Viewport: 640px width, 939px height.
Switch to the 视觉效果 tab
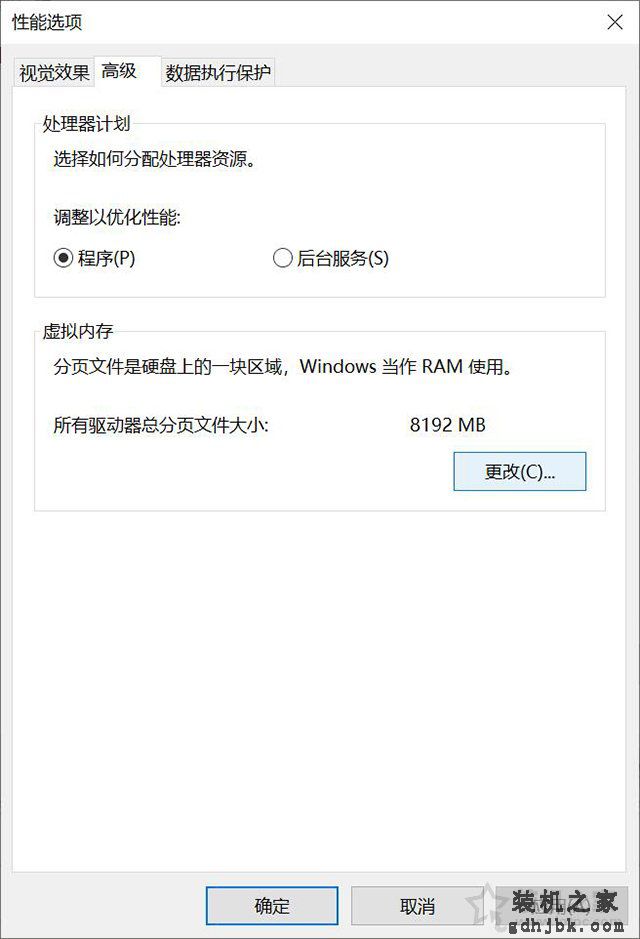click(54, 73)
